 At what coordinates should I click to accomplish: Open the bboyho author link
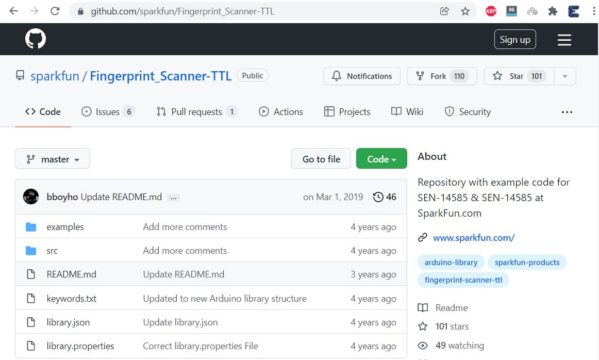click(62, 197)
